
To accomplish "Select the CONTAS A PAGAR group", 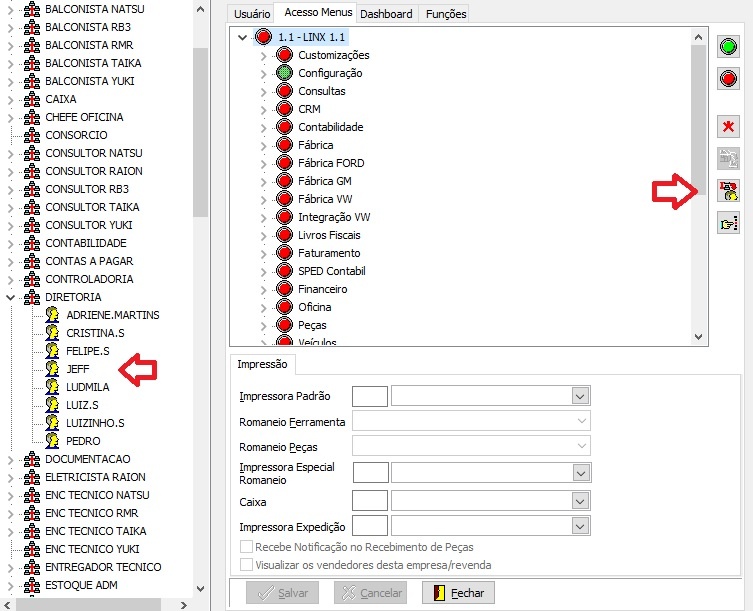I will (89, 261).
